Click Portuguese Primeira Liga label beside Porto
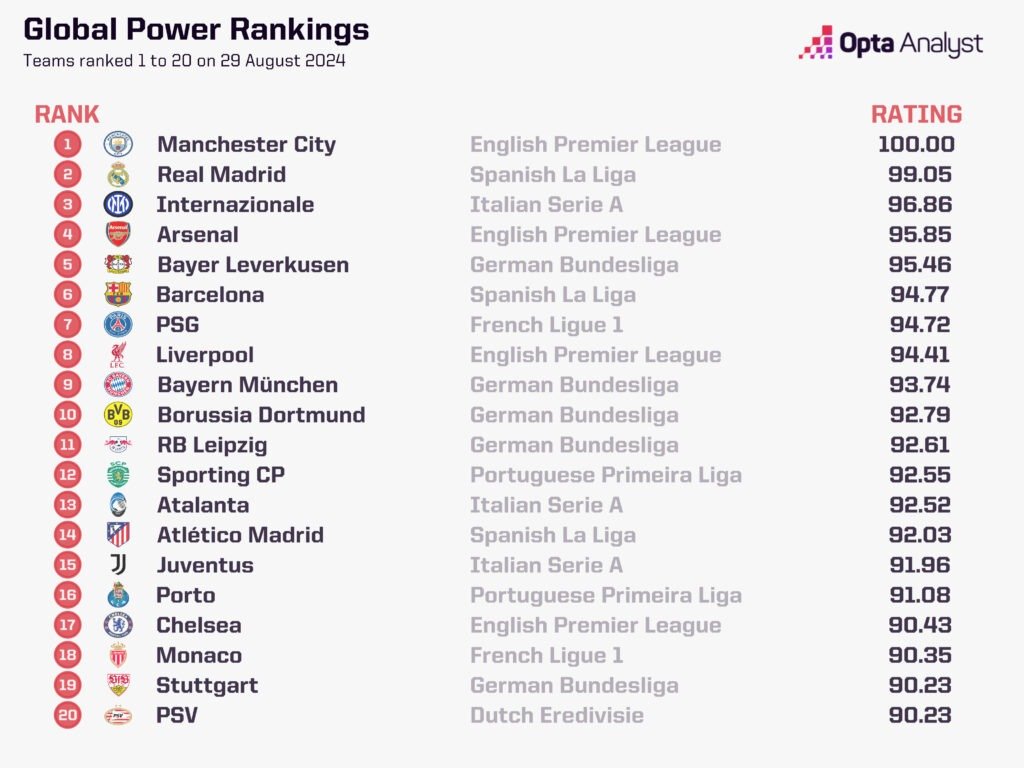Viewport: 1024px width, 768px height. 606,595
